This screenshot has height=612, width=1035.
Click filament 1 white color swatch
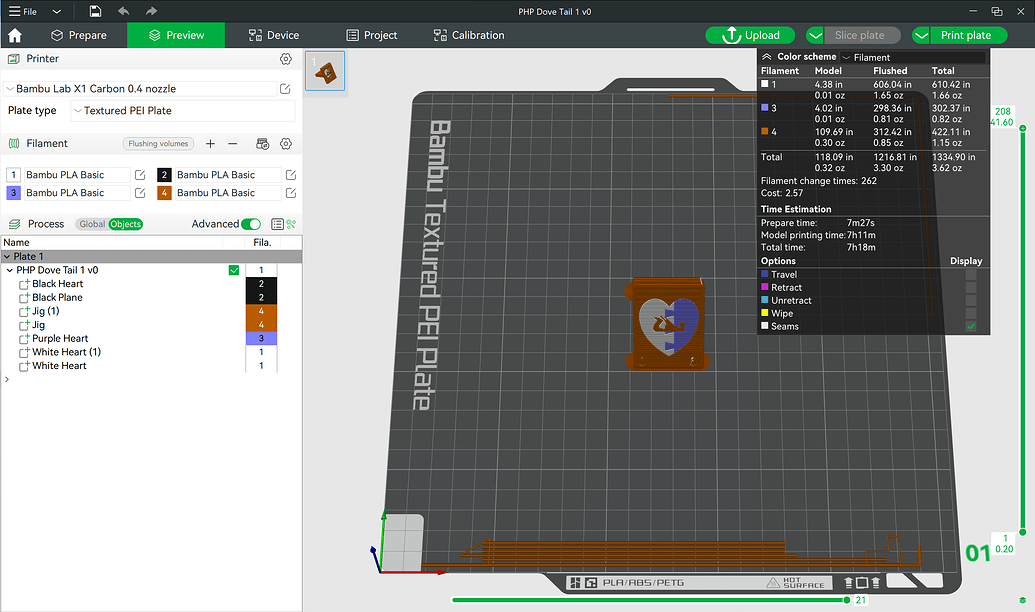coord(13,175)
